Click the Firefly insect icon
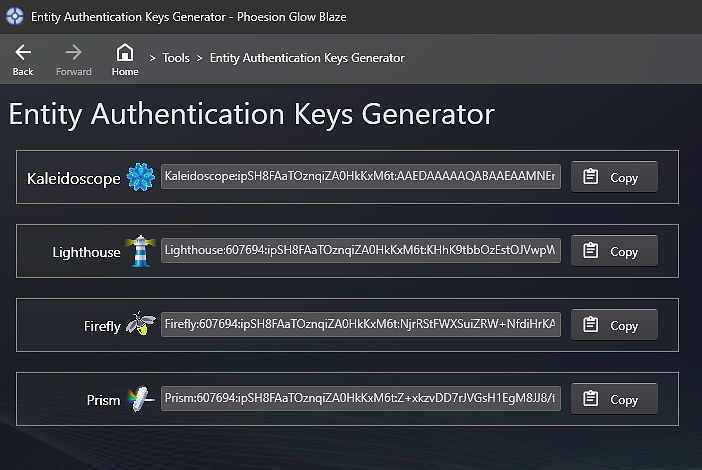 click(141, 323)
